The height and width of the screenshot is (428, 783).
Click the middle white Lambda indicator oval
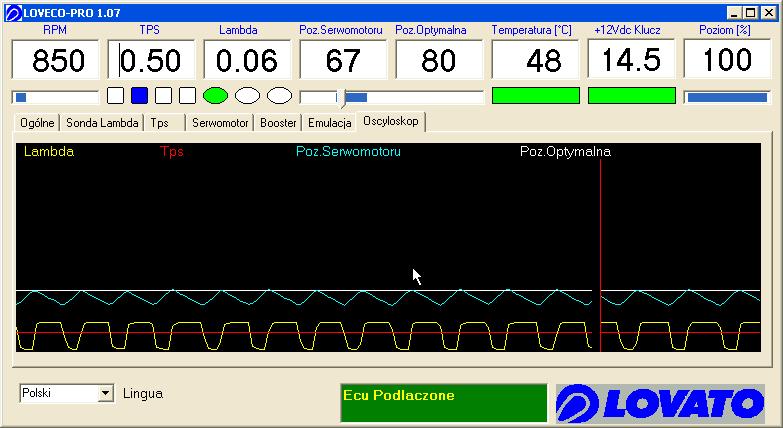pyautogui.click(x=247, y=95)
